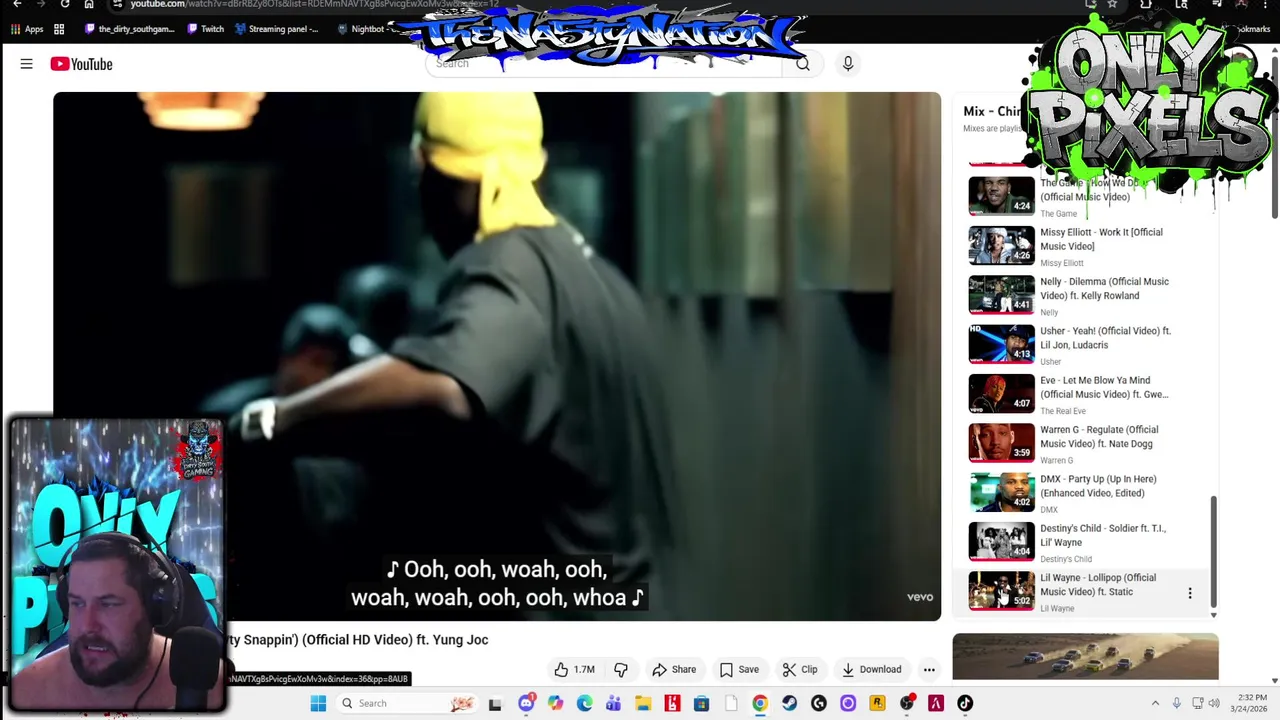Play Usher Yeah! thumbnail
This screenshot has width=1280, height=720.
(1001, 343)
